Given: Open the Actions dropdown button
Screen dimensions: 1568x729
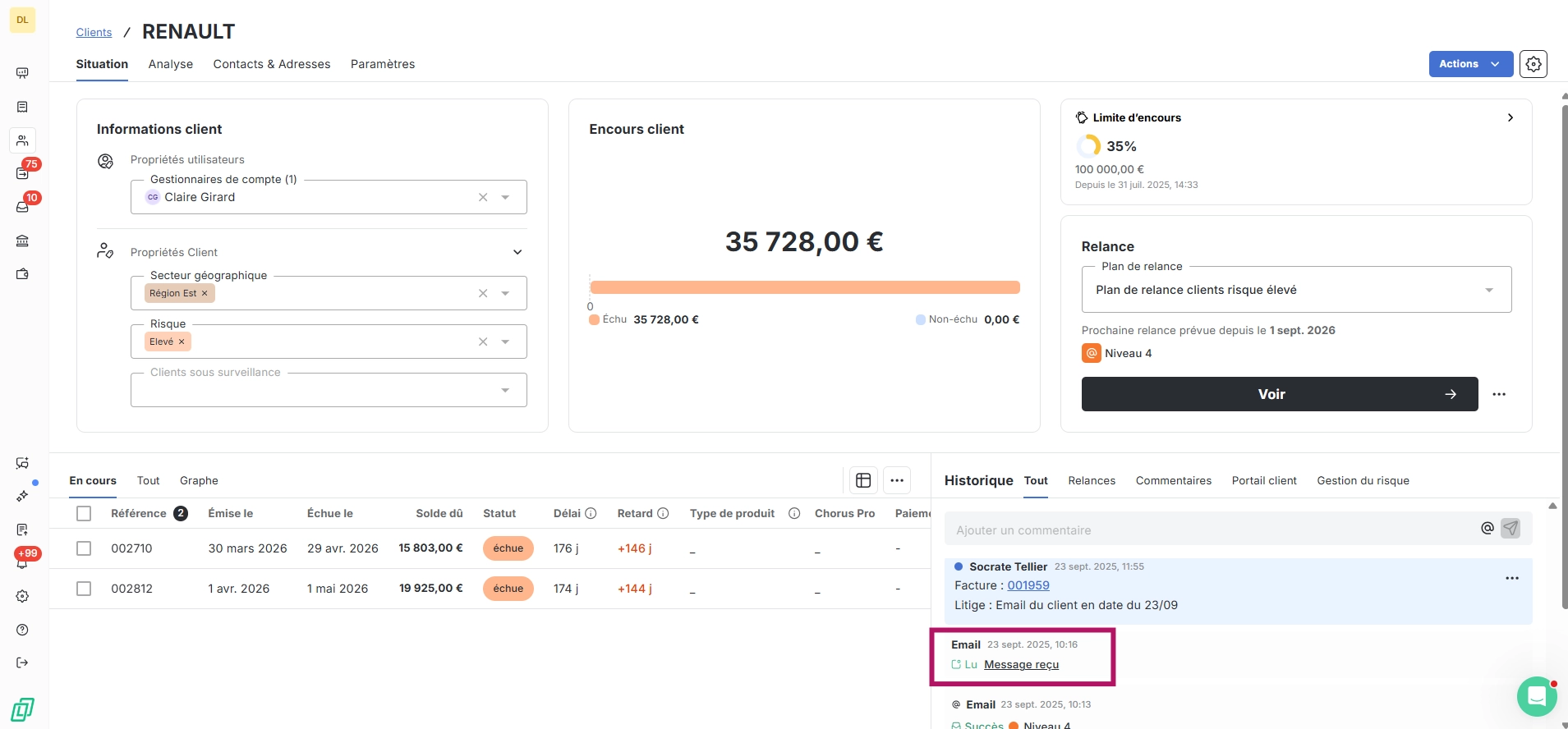Looking at the screenshot, I should coord(1470,64).
